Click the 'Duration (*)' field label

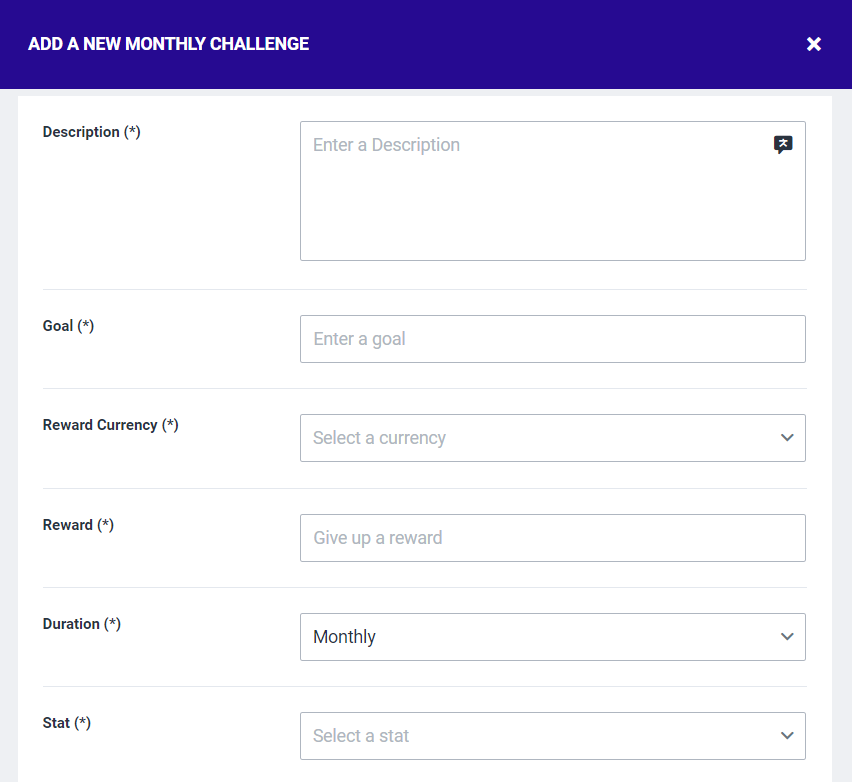[x=81, y=624]
